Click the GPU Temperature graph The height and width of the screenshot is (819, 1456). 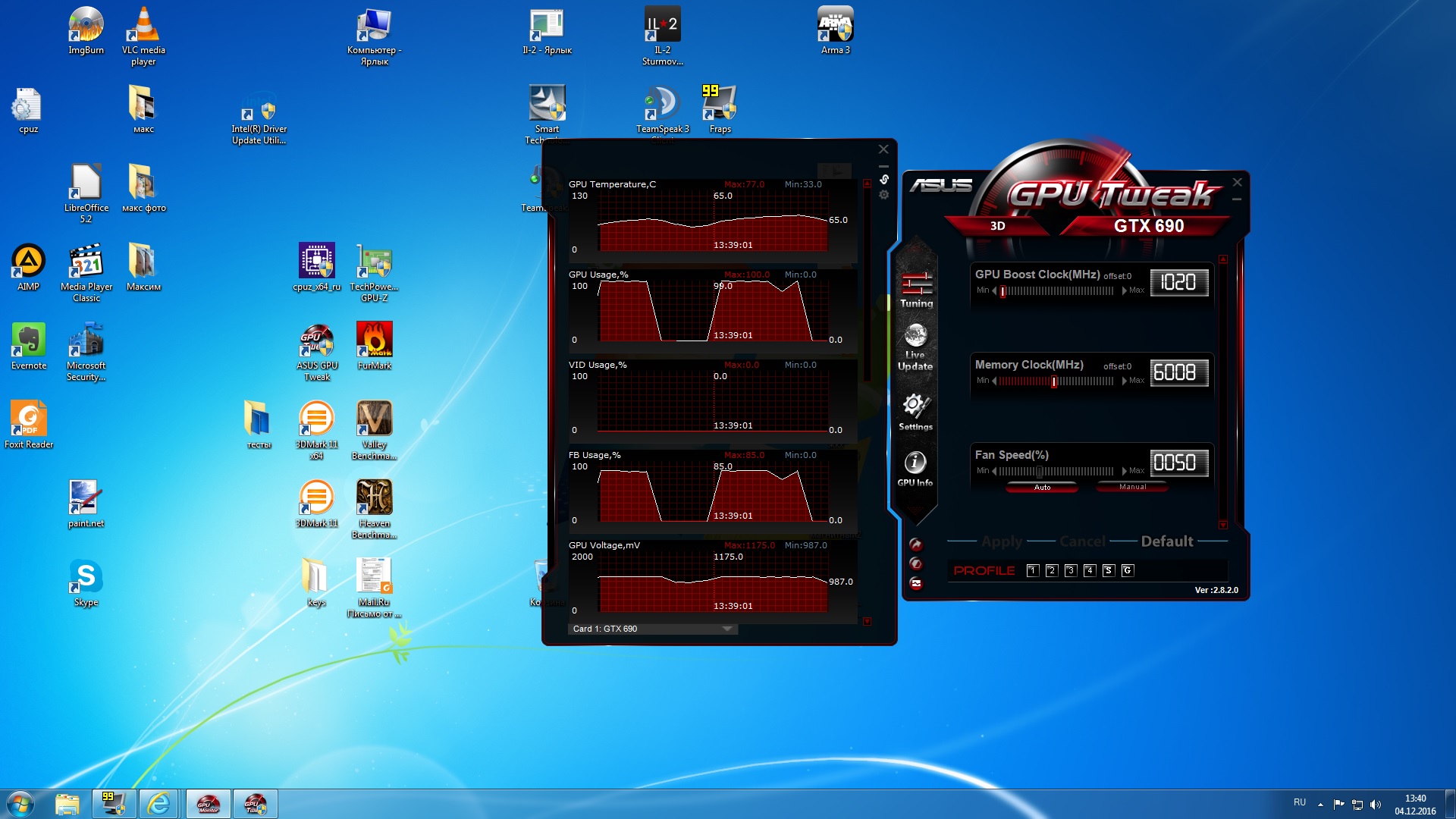click(713, 221)
